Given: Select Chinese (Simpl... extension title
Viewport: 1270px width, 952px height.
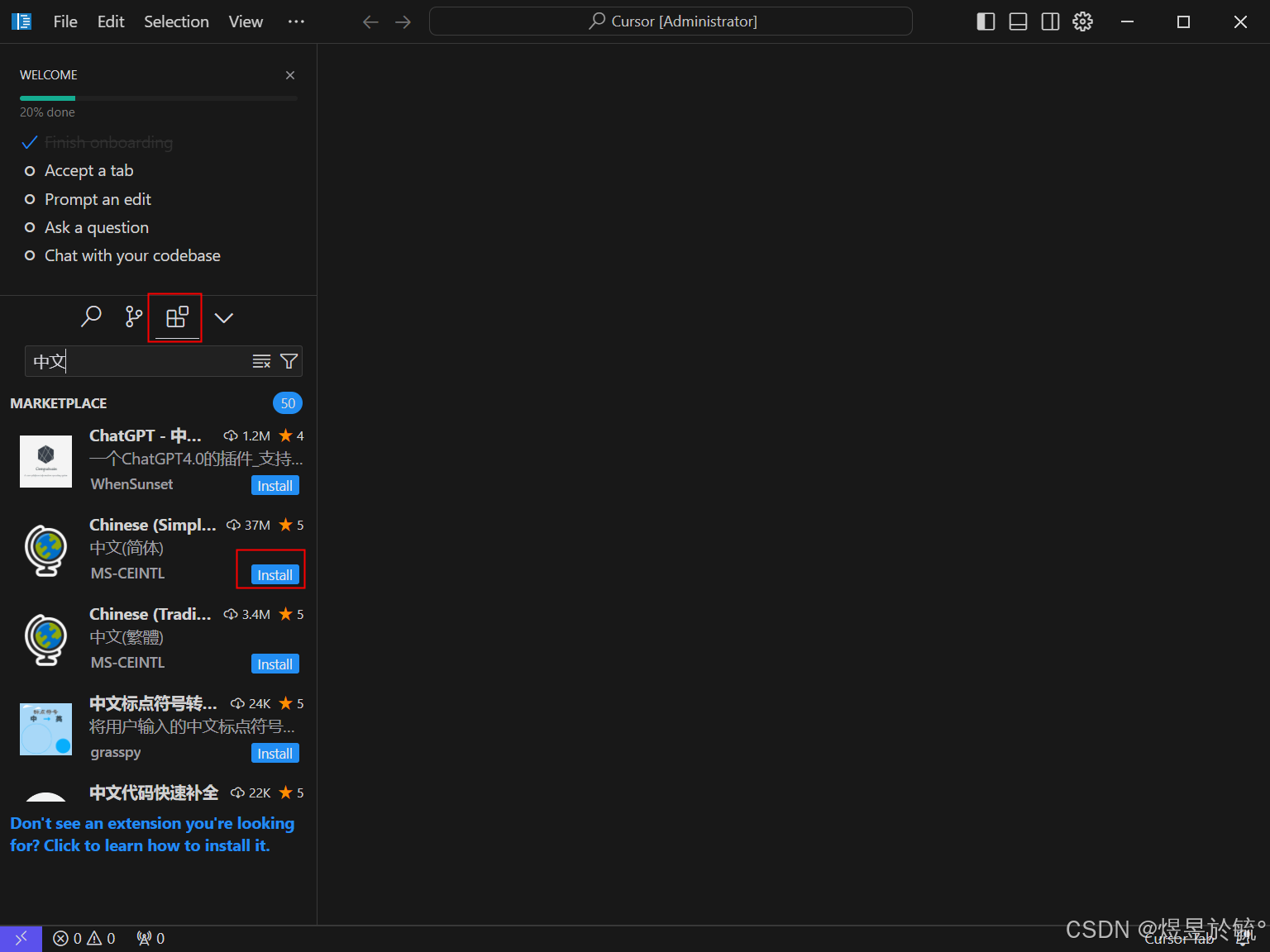Looking at the screenshot, I should click(153, 525).
